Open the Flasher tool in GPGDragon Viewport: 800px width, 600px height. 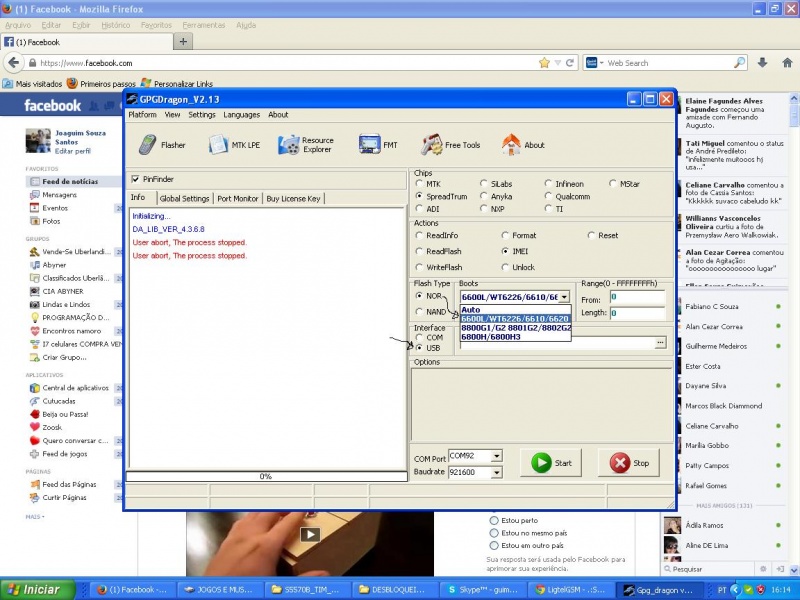coord(162,145)
